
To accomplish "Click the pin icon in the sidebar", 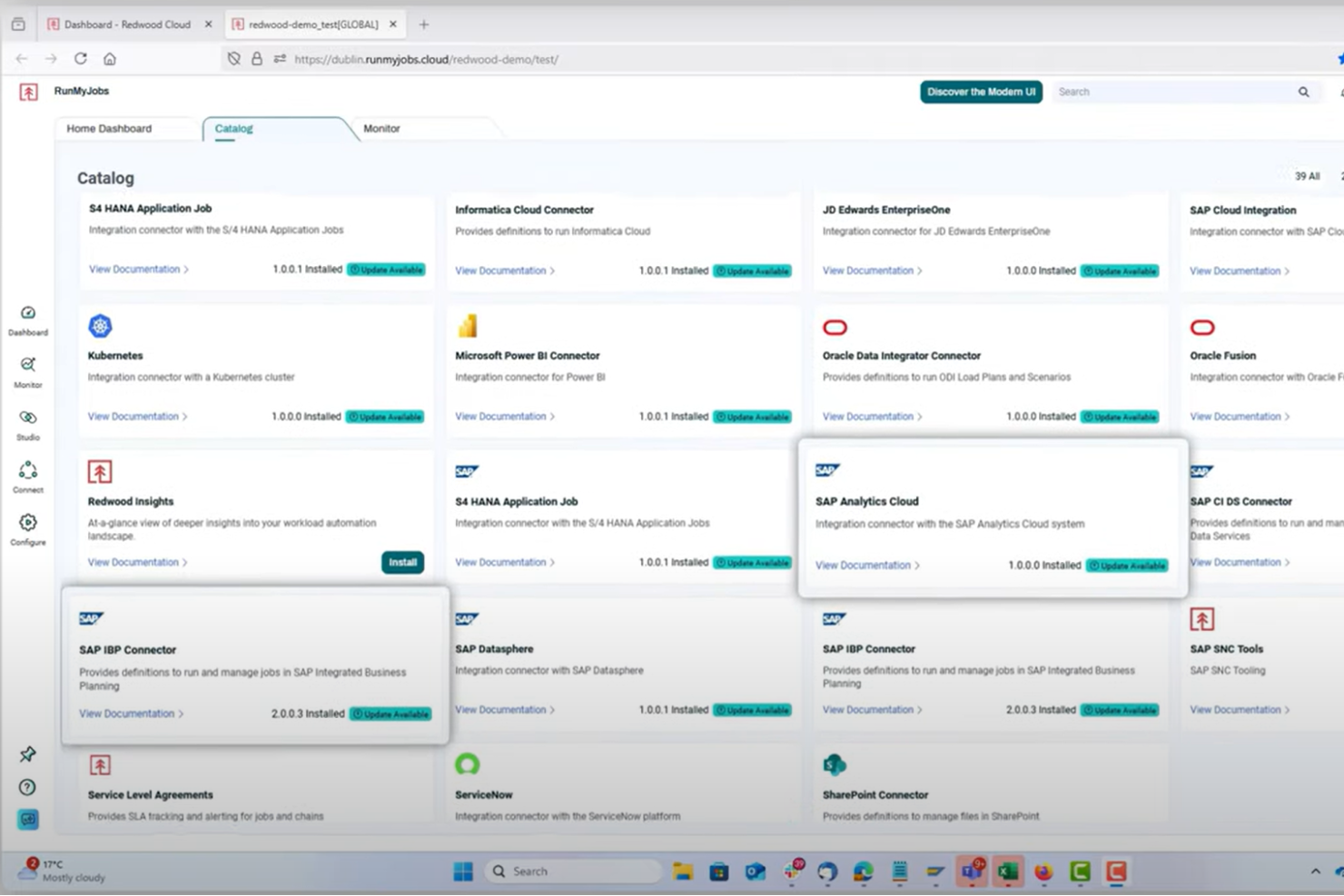I will [x=27, y=754].
